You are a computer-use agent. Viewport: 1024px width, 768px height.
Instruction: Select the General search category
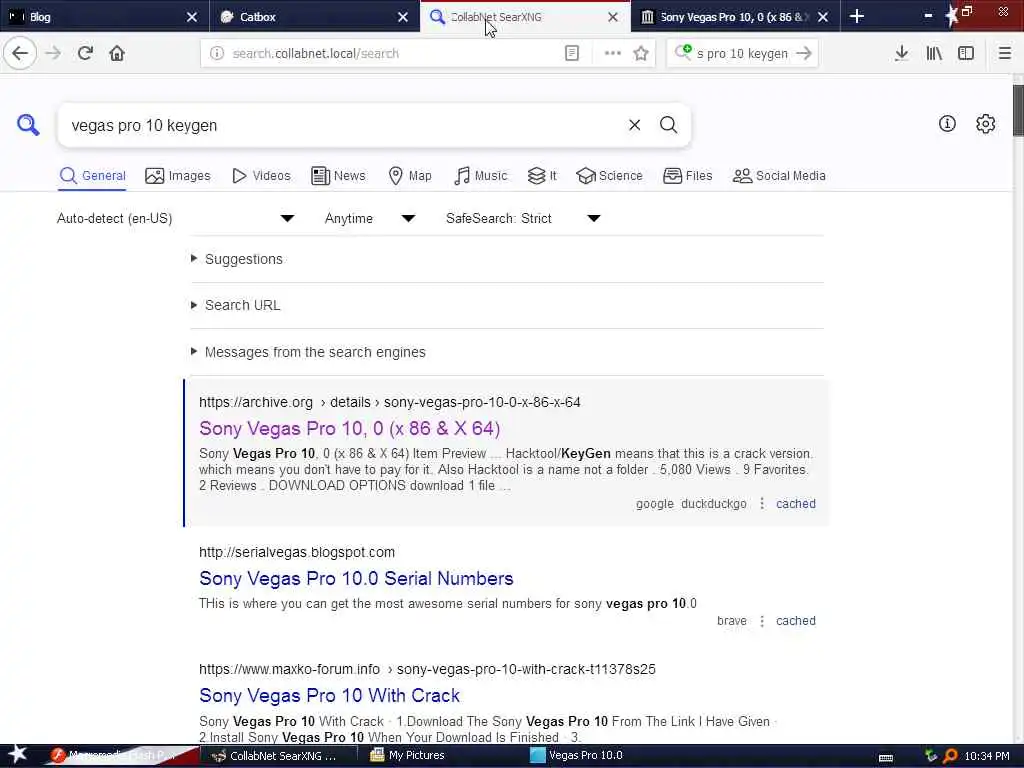92,176
